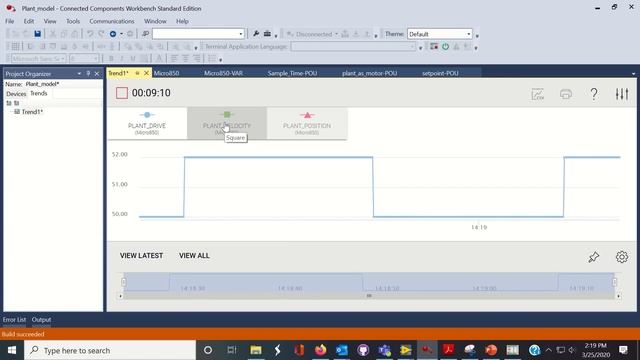Open the Theme dropdown showing Default
The width and height of the screenshot is (640, 360).
click(469, 34)
